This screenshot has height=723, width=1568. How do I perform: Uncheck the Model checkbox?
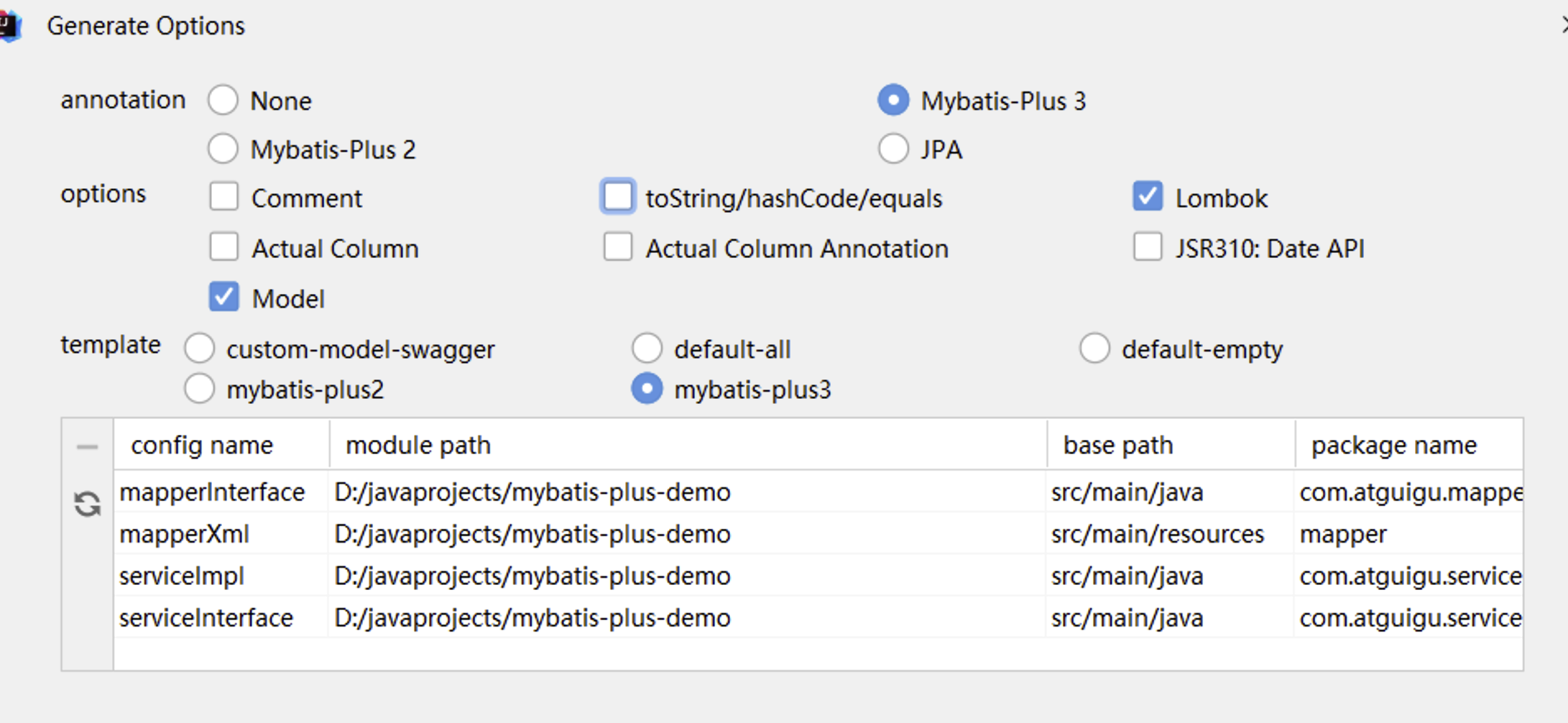(x=223, y=297)
